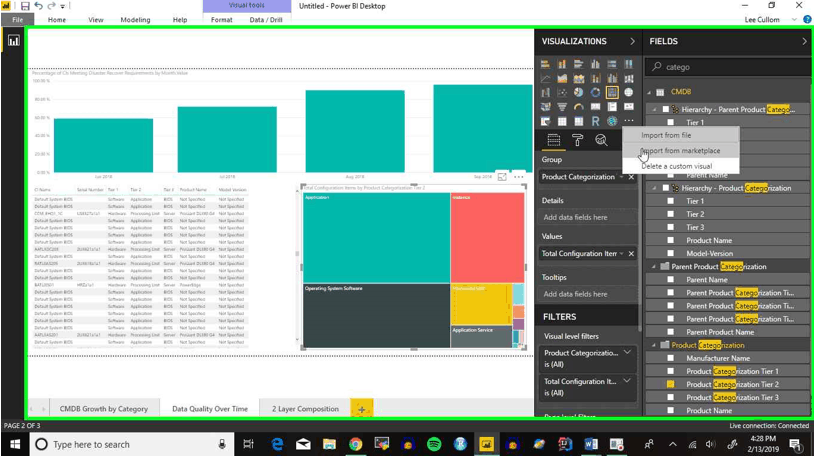Choose Delete a custom visual
Viewport: 816px width, 456px height.
[681, 166]
